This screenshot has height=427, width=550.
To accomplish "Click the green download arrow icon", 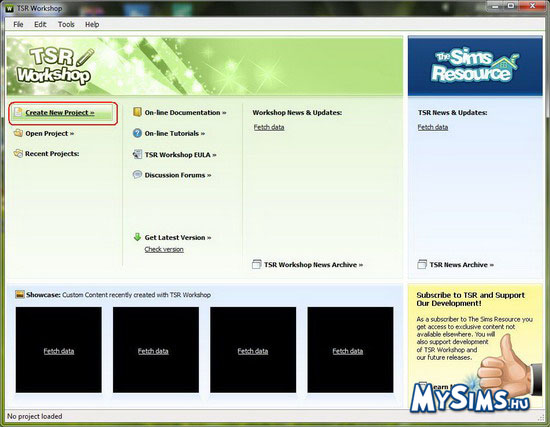I will click(137, 237).
